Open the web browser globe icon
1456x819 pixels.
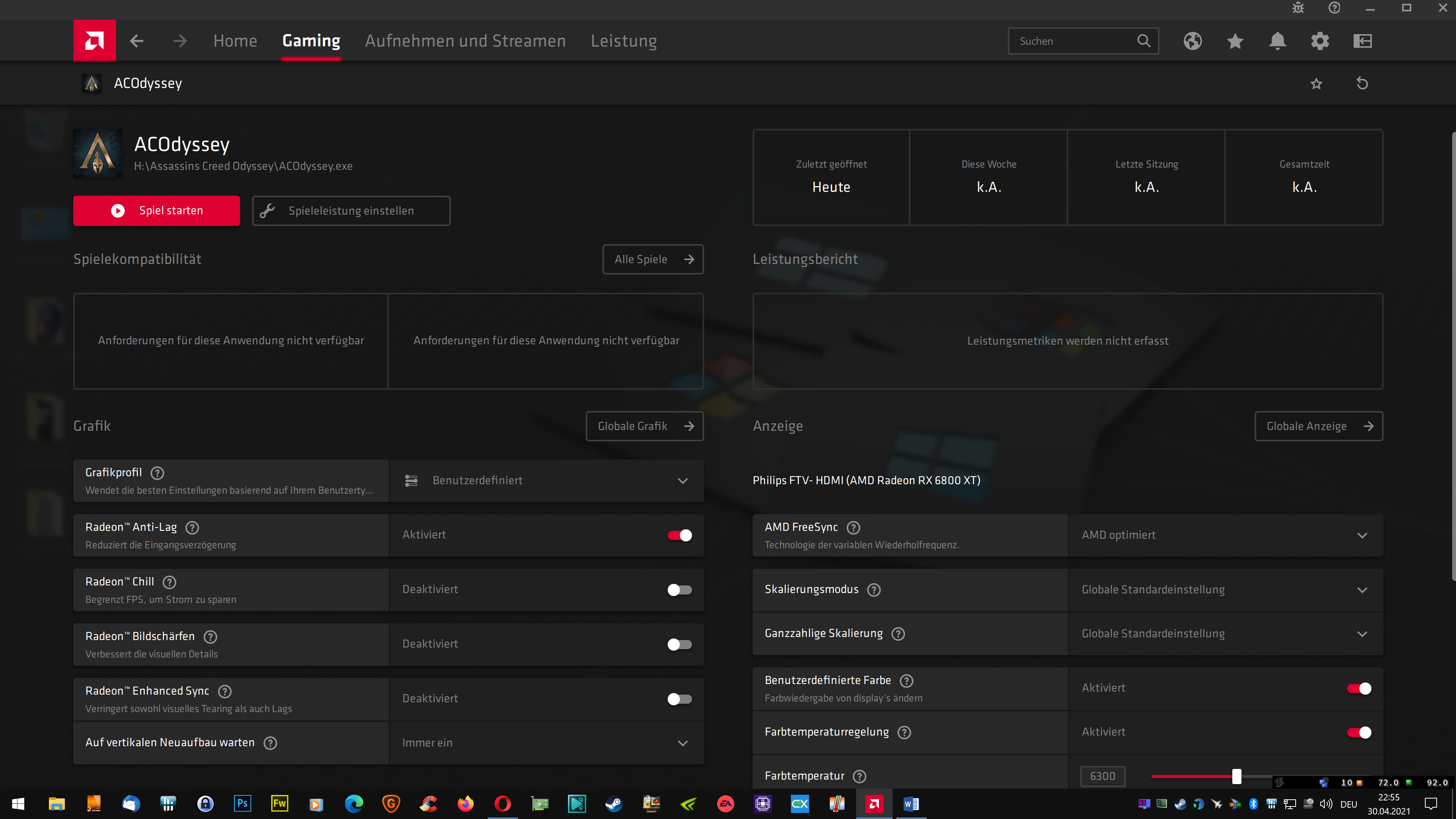(1192, 41)
